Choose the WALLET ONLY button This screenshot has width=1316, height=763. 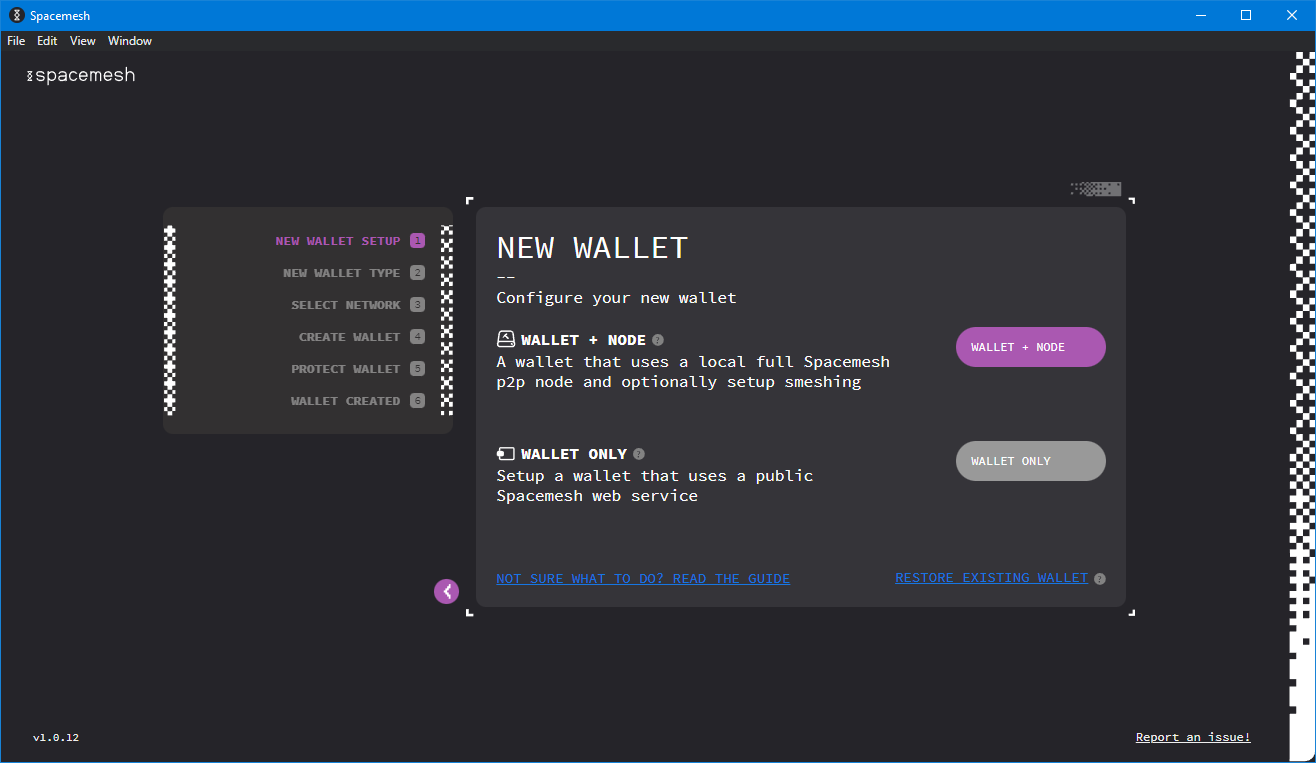click(x=1031, y=461)
